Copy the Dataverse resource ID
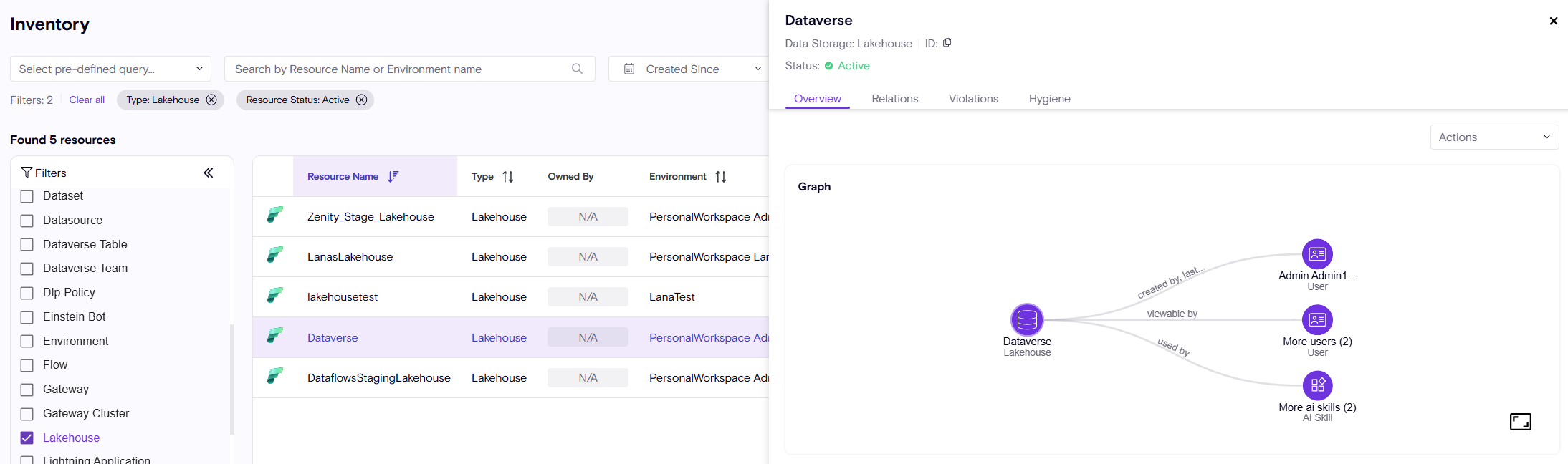The image size is (1568, 464). point(947,43)
